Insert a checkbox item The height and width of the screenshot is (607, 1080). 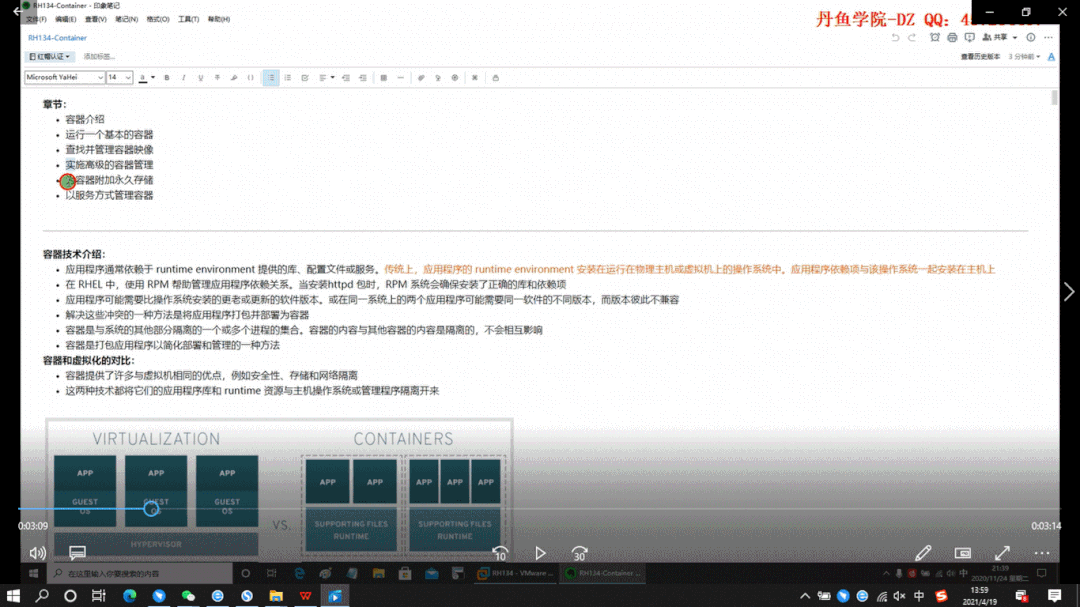(304, 78)
